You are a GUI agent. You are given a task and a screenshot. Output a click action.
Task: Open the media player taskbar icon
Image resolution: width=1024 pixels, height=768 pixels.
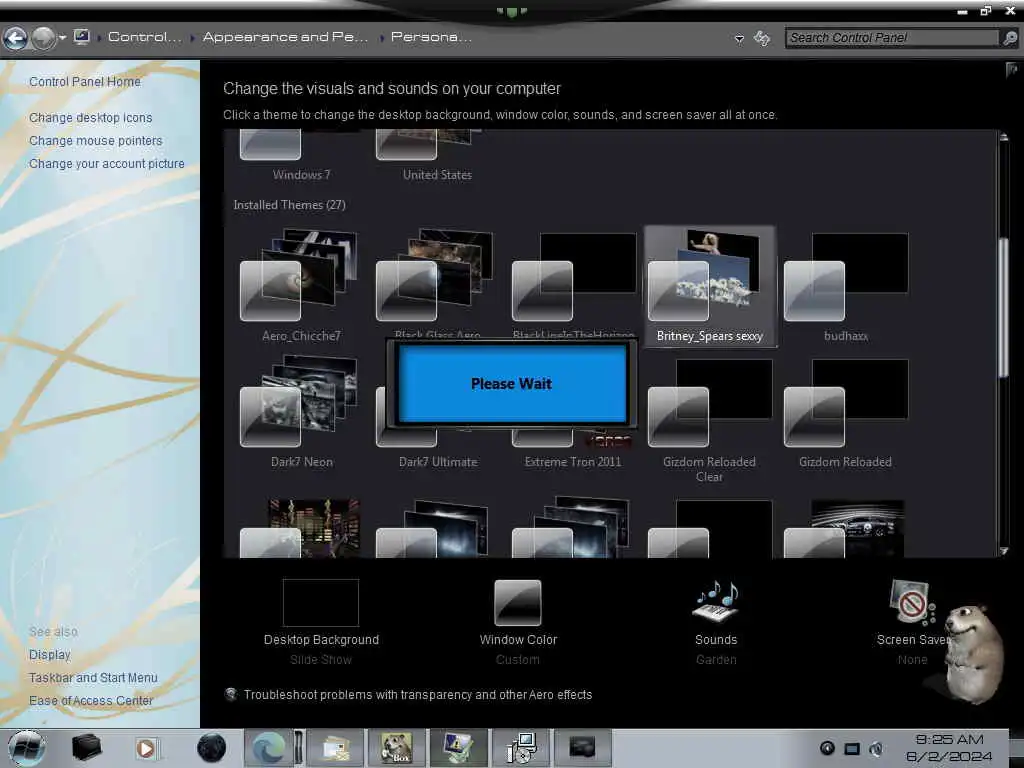(x=146, y=748)
